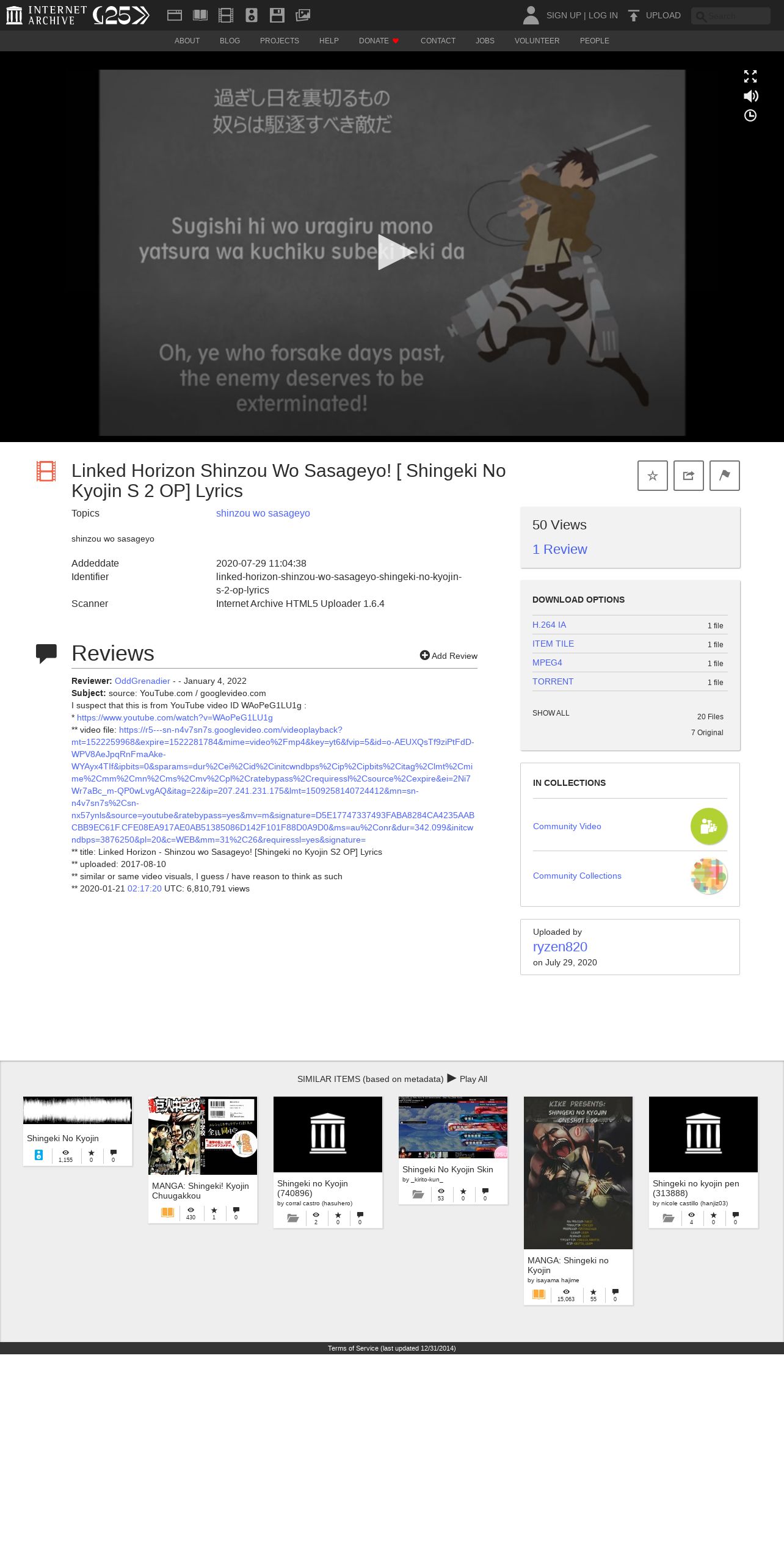Open MANGA: Shingeki! Kyojin Chuugakkou cover thumbnail
784x1568 pixels.
click(x=203, y=1136)
